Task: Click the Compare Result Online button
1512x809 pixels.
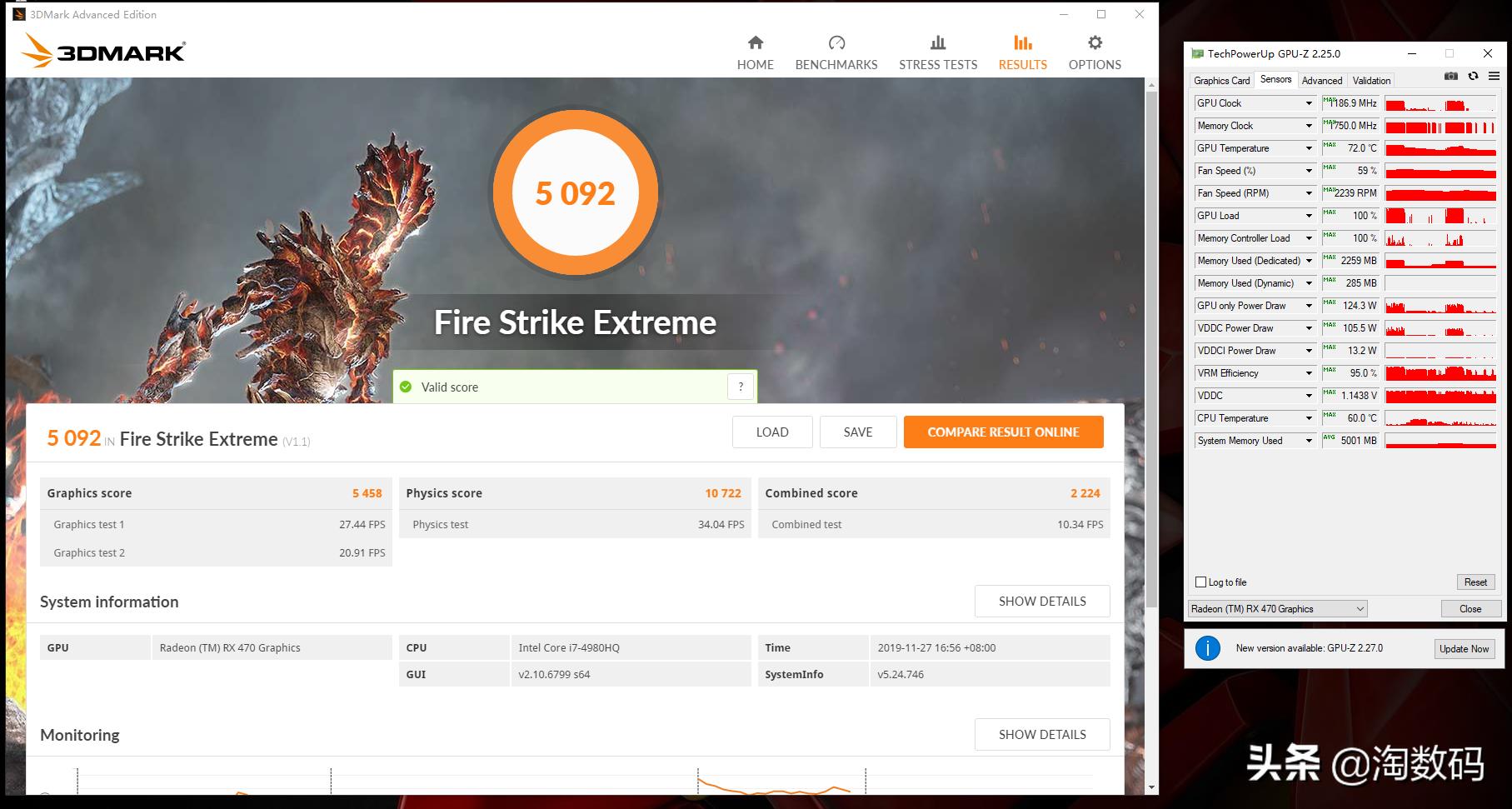Action: (1003, 432)
